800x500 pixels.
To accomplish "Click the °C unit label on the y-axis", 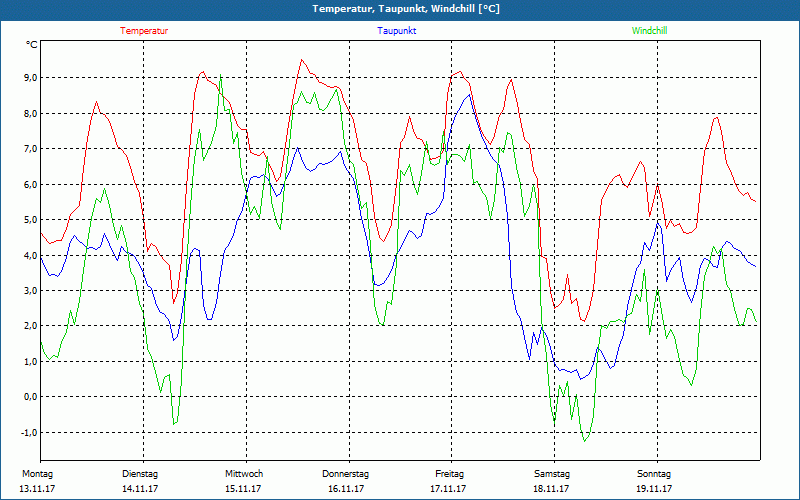I will pyautogui.click(x=32, y=45).
